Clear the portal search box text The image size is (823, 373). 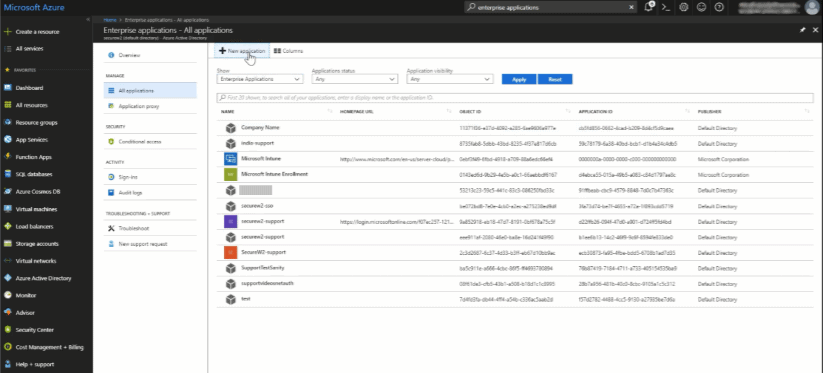(631, 7)
